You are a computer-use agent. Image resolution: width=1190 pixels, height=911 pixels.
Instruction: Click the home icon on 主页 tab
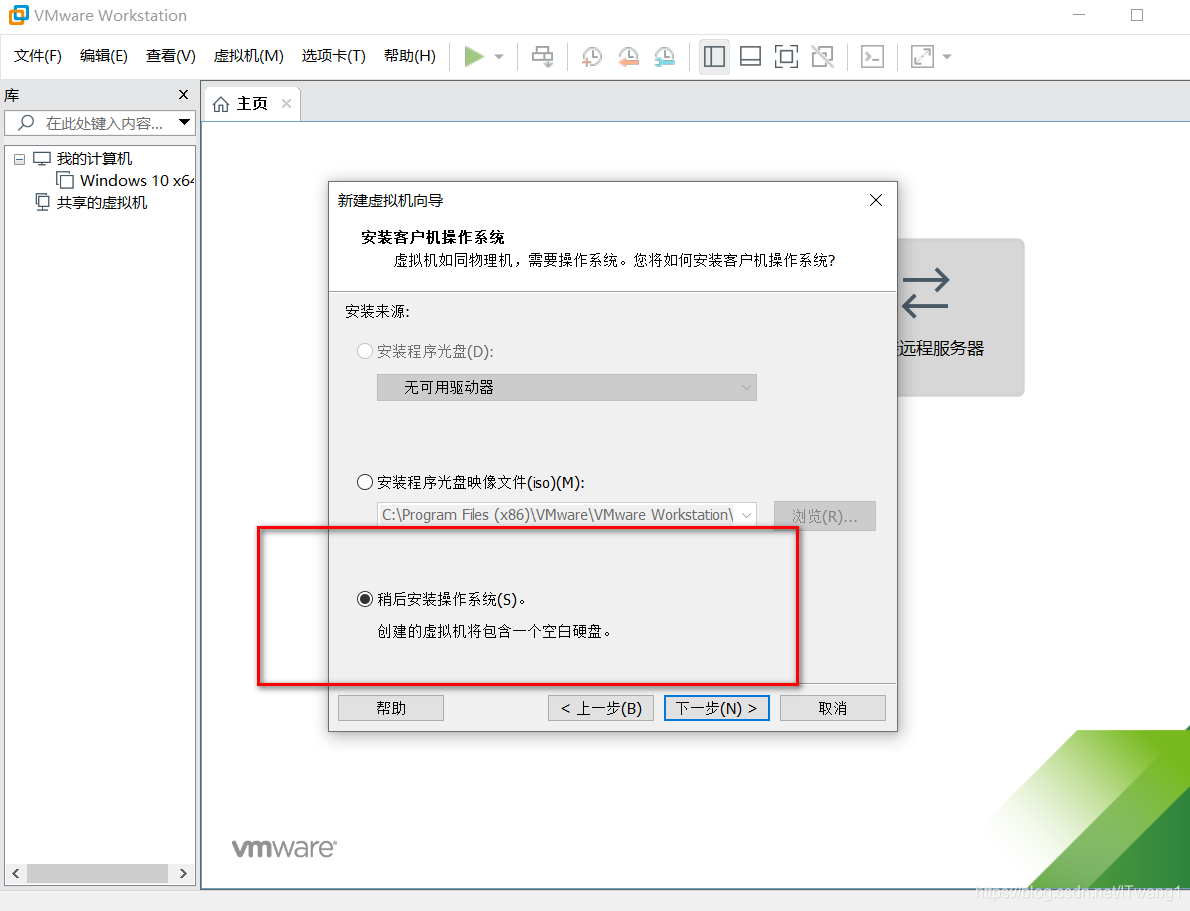tap(221, 104)
